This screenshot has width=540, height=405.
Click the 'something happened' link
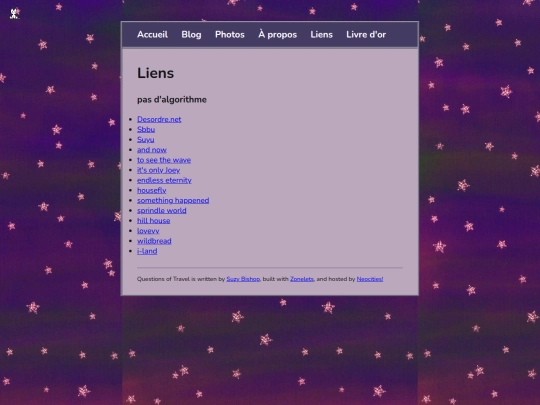point(173,200)
